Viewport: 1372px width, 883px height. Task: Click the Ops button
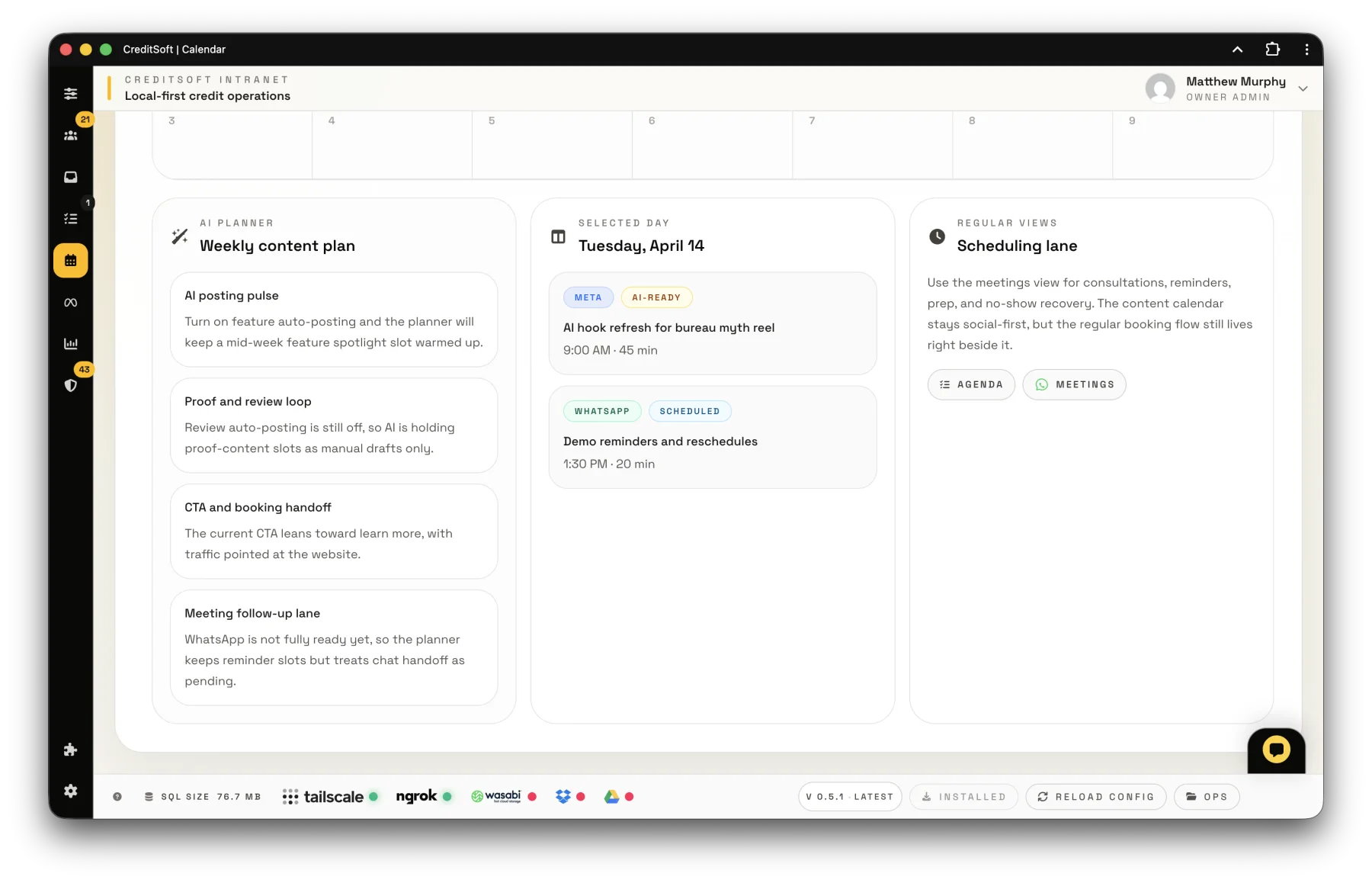pos(1206,797)
